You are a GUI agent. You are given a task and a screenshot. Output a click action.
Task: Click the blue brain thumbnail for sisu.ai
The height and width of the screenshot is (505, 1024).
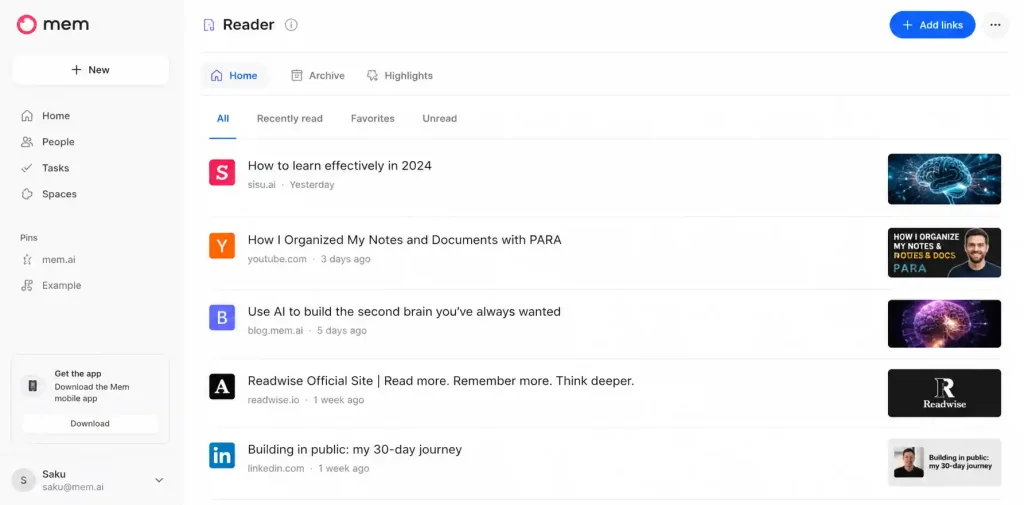click(x=944, y=179)
